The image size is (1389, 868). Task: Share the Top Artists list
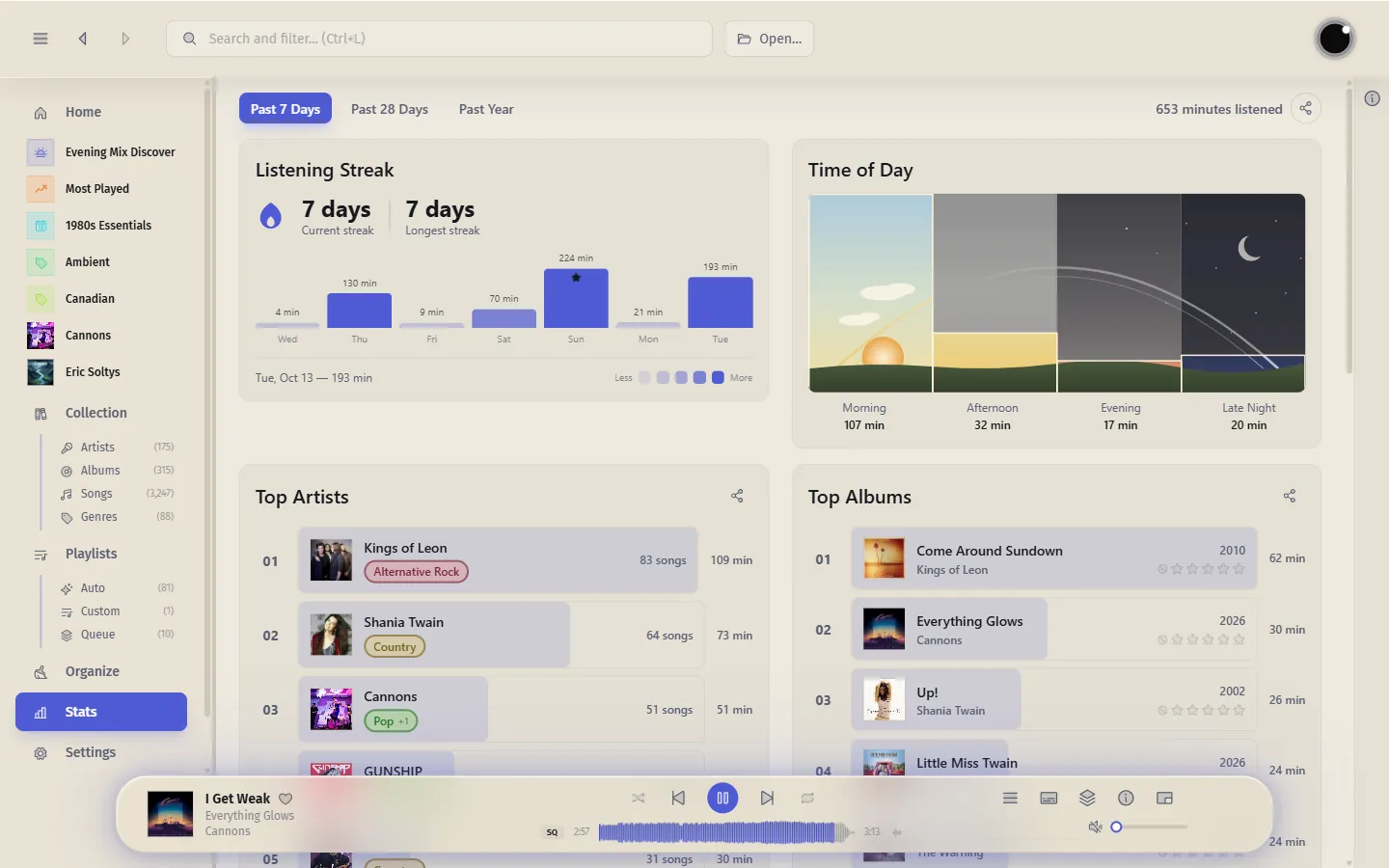(737, 496)
